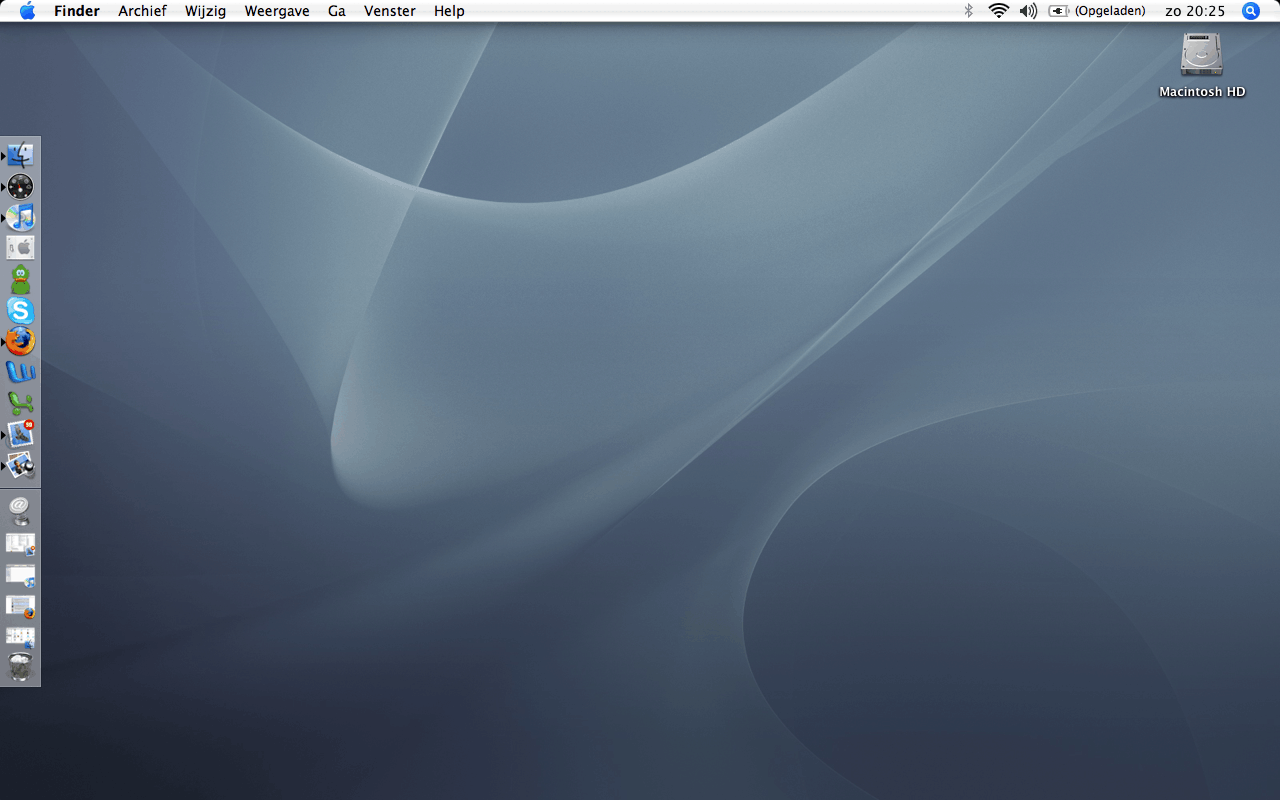This screenshot has width=1280, height=800.
Task: Open Spotlight search in the menu bar
Action: point(1251,11)
